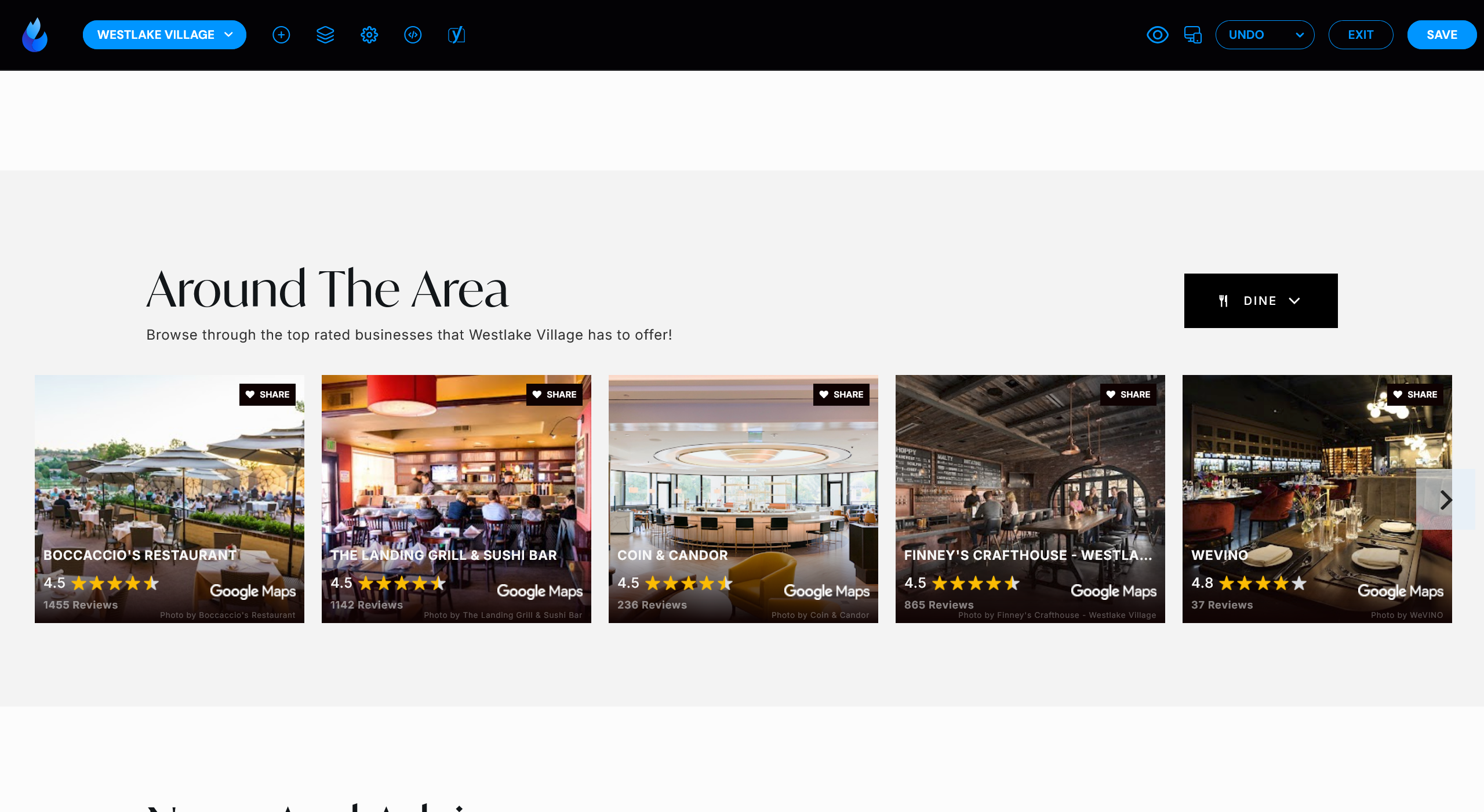
Task: Toggle favorite heart on Coin & Candor card
Action: pyautogui.click(x=824, y=394)
